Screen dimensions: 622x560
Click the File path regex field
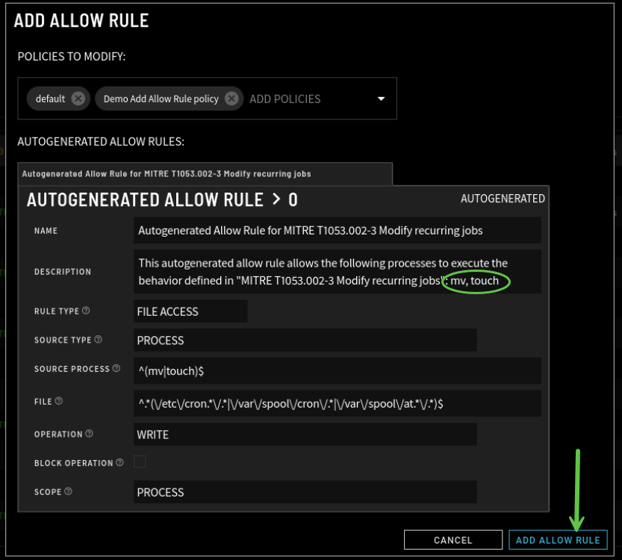tap(337, 404)
